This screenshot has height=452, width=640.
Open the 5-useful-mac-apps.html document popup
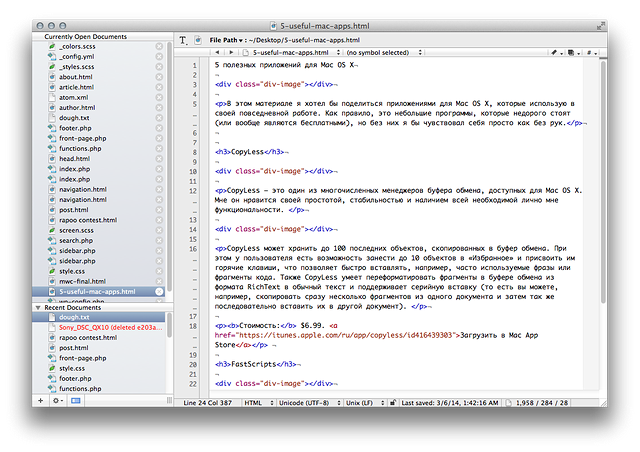coord(291,52)
